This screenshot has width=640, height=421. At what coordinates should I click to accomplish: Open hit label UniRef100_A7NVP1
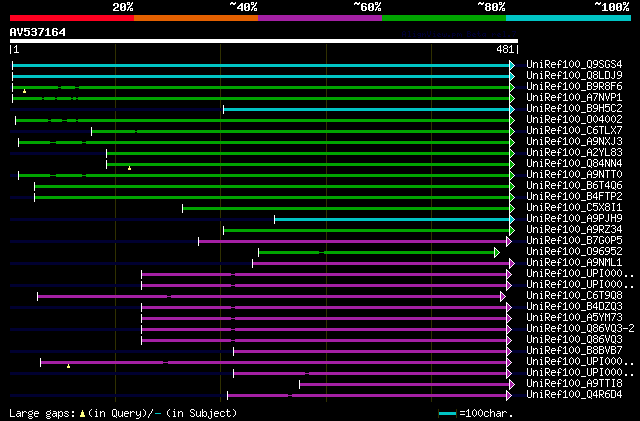574,98
